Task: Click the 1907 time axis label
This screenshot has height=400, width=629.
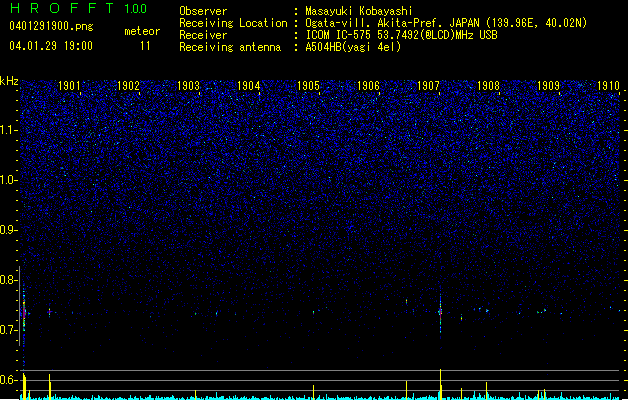Action: (x=428, y=85)
